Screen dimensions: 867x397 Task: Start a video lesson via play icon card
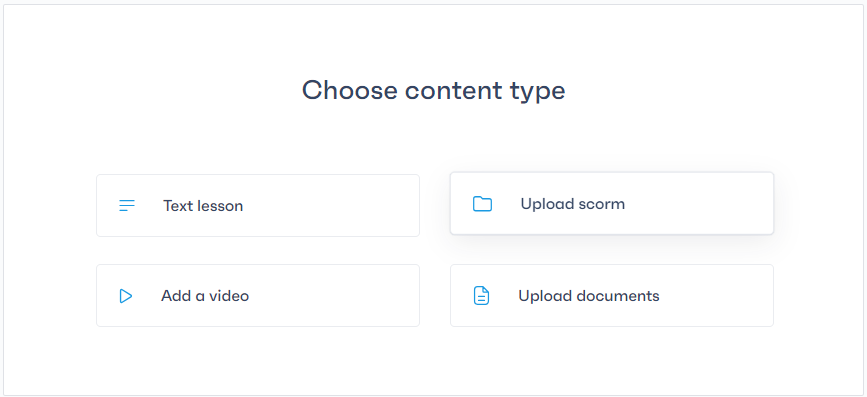coord(258,295)
